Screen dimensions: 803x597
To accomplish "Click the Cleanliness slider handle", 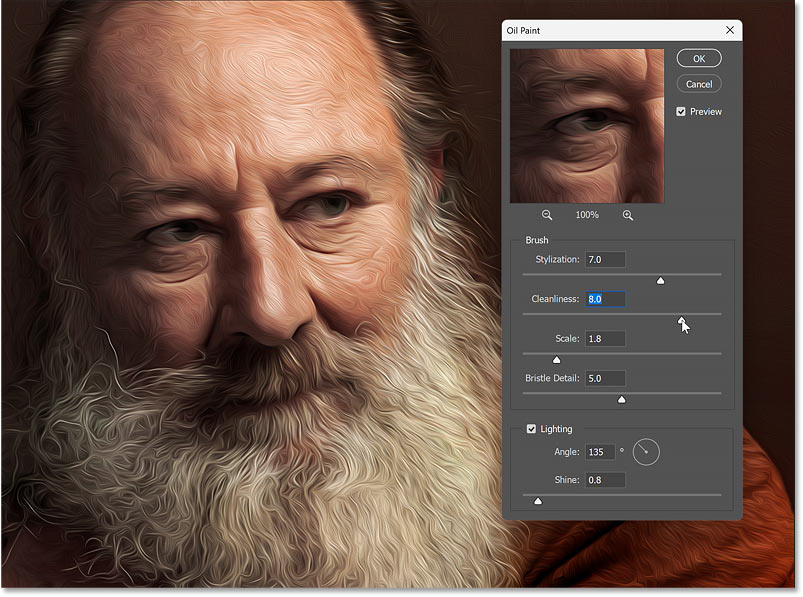I will (x=682, y=320).
